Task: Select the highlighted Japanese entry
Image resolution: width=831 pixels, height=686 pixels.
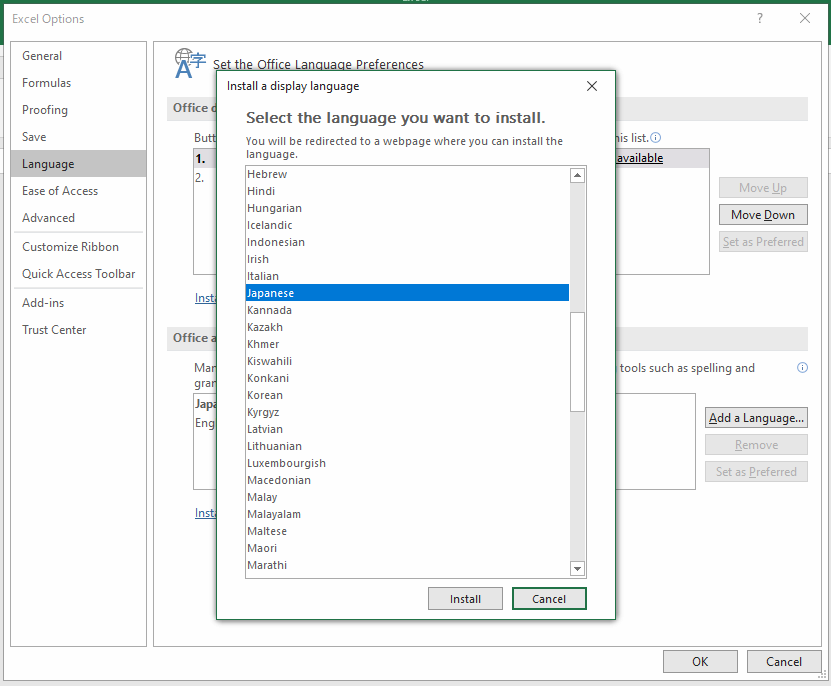Action: click(x=407, y=293)
